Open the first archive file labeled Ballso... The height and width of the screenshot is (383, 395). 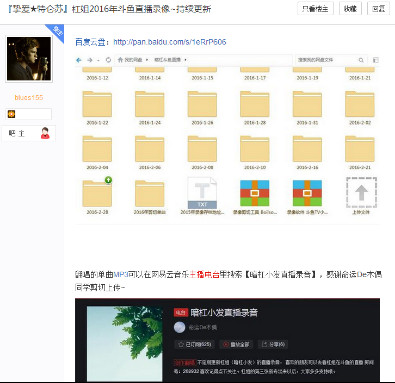pos(255,193)
